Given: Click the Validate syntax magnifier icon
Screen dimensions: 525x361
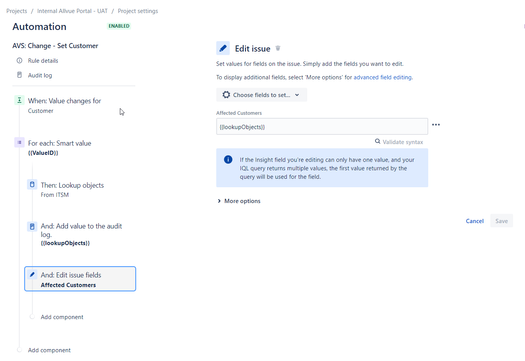Looking at the screenshot, I should click(x=377, y=141).
